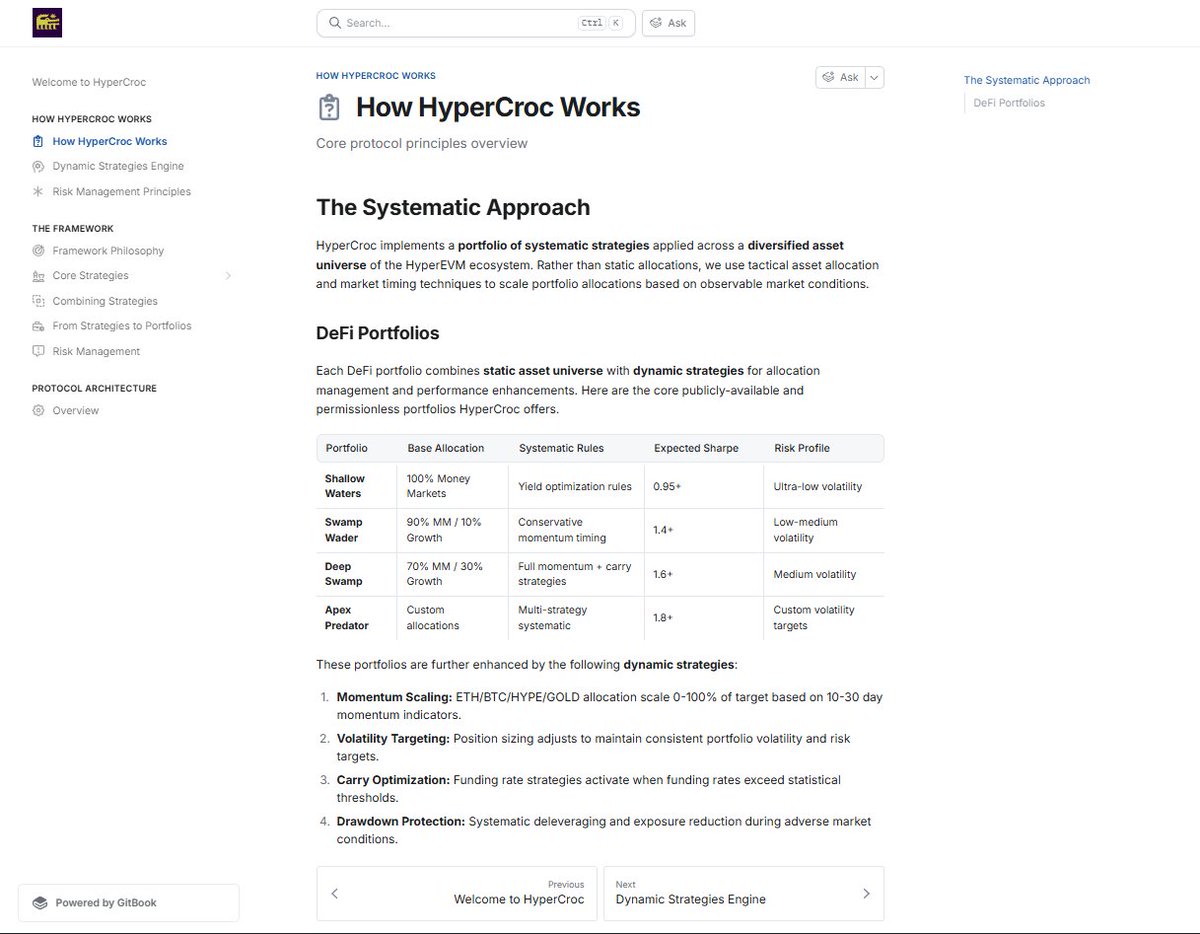Jump to The Systematic Approach in outline
1200x934 pixels.
pos(1027,80)
